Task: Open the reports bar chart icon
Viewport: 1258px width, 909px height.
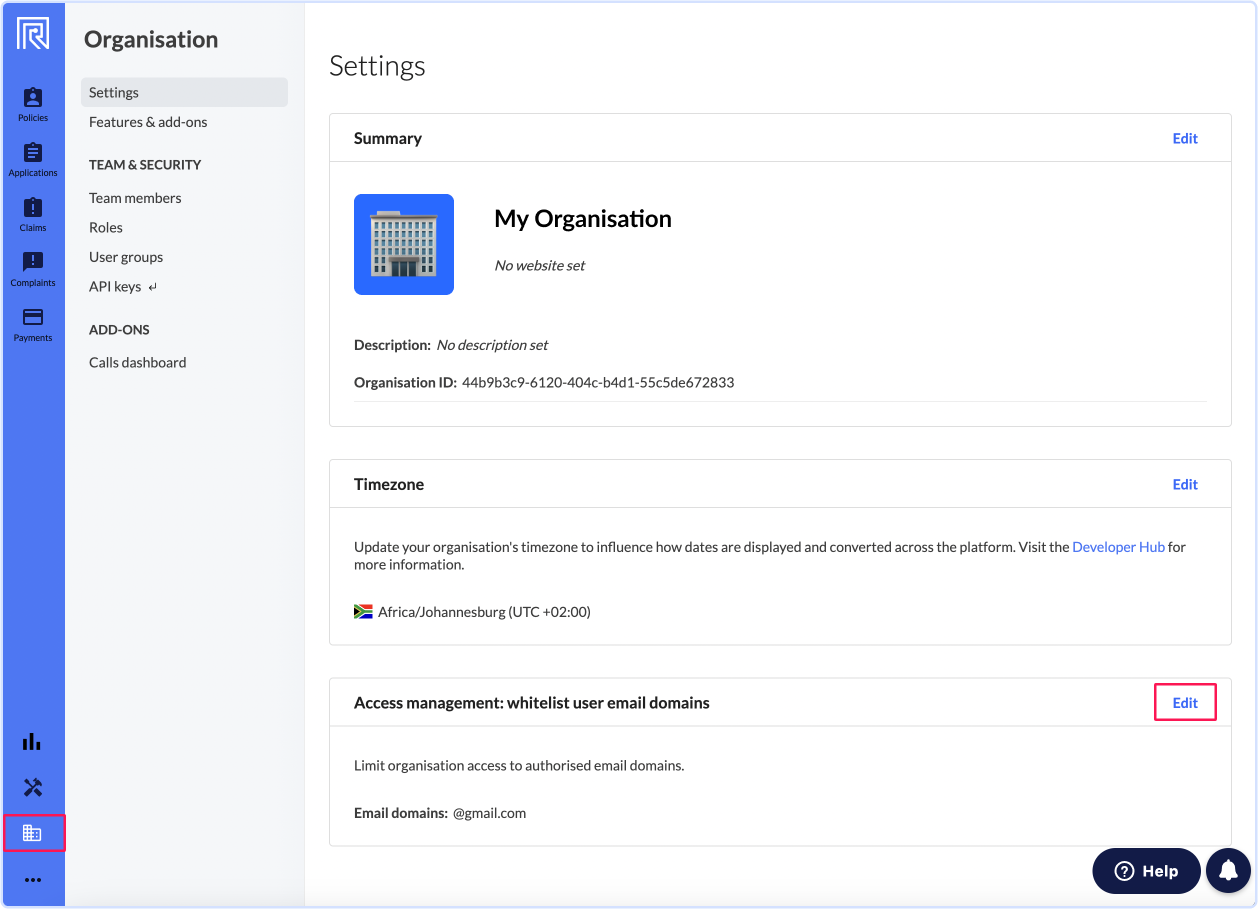Action: pyautogui.click(x=33, y=742)
